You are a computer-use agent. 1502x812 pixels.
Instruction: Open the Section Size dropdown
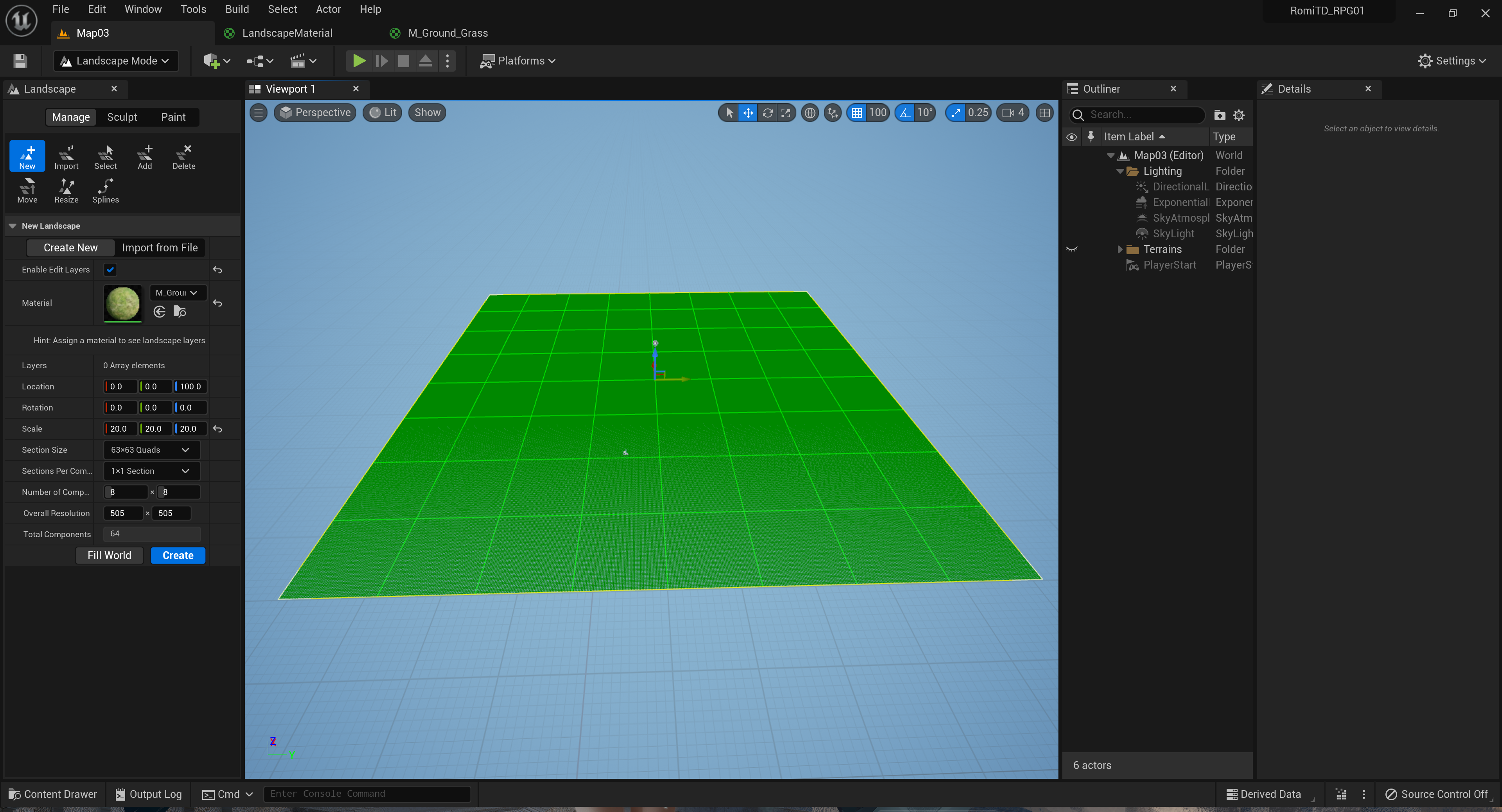pyautogui.click(x=151, y=450)
